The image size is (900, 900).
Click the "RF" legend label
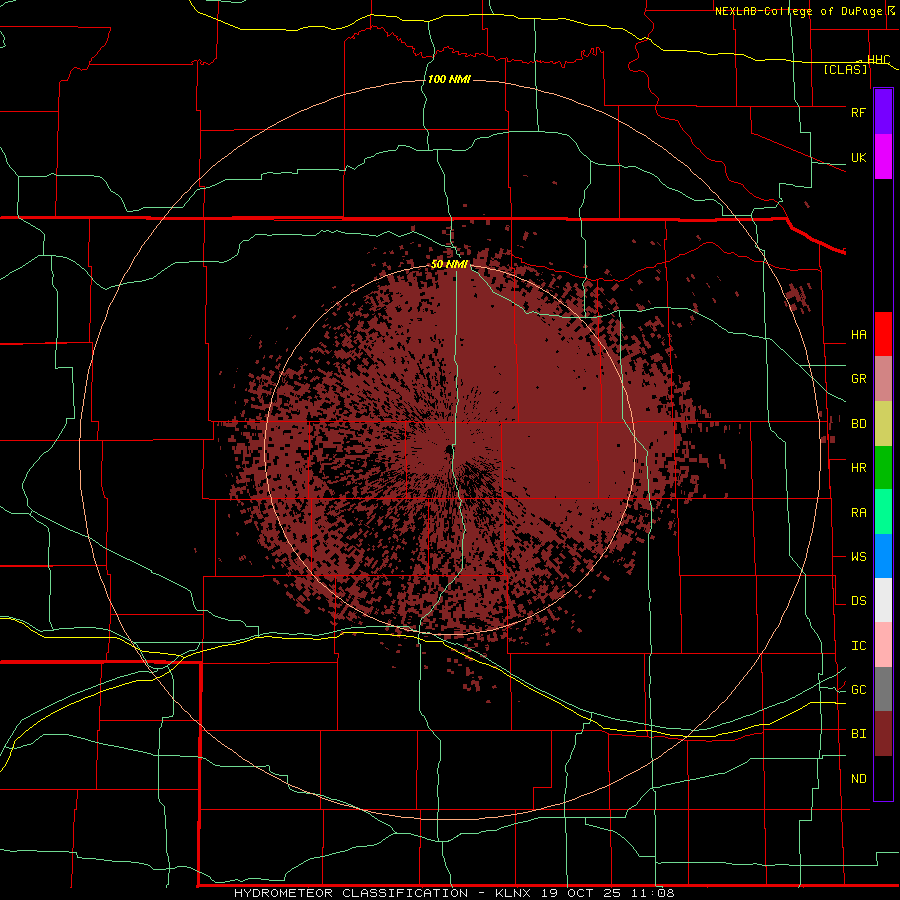(858, 113)
